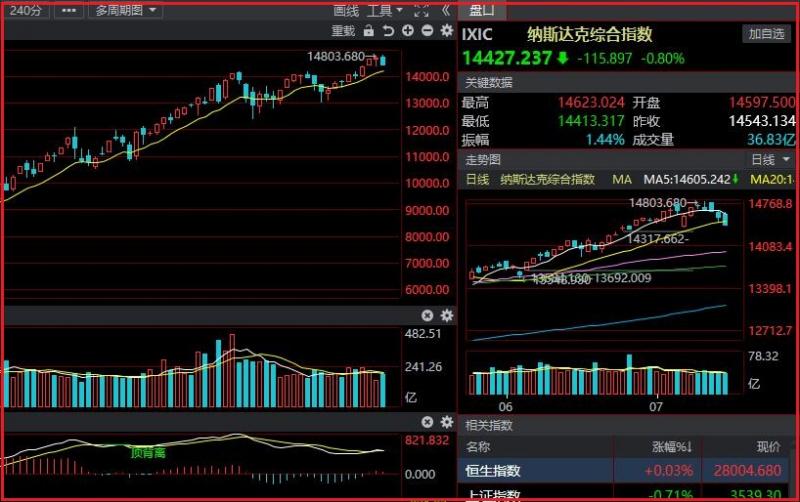
Task: Zoom in with the plus icon
Action: pyautogui.click(x=408, y=31)
